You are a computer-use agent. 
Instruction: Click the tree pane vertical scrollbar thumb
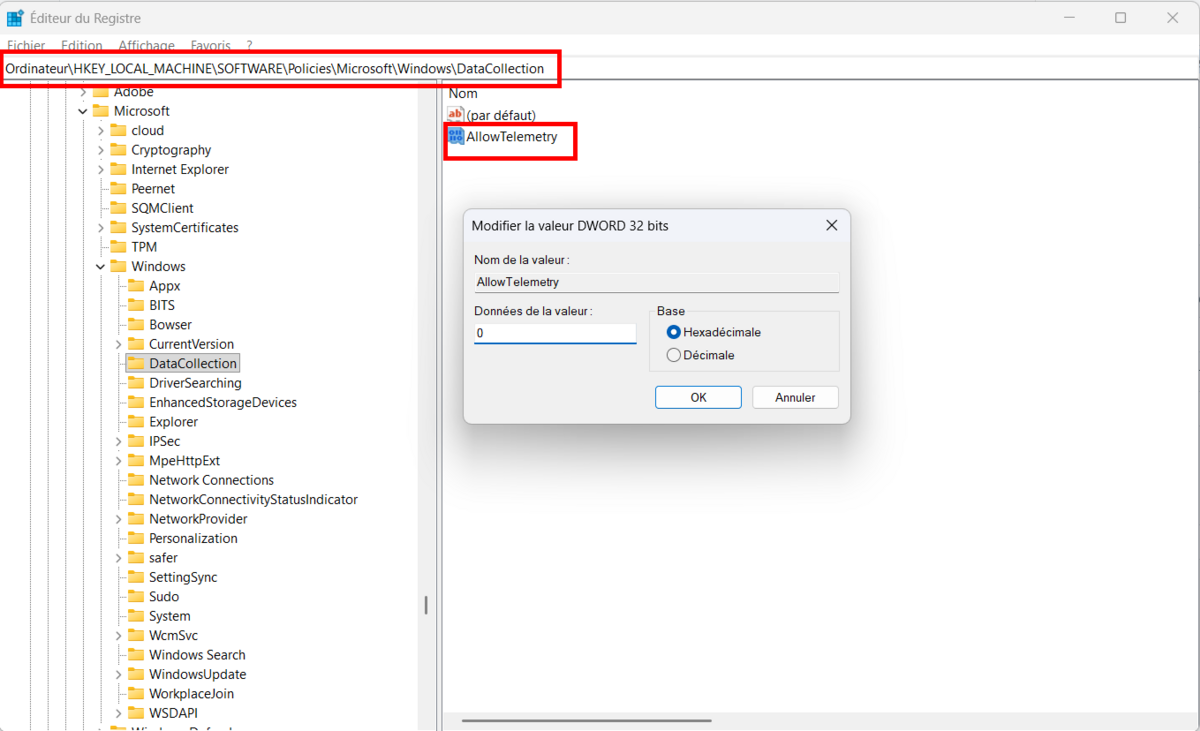pos(426,605)
